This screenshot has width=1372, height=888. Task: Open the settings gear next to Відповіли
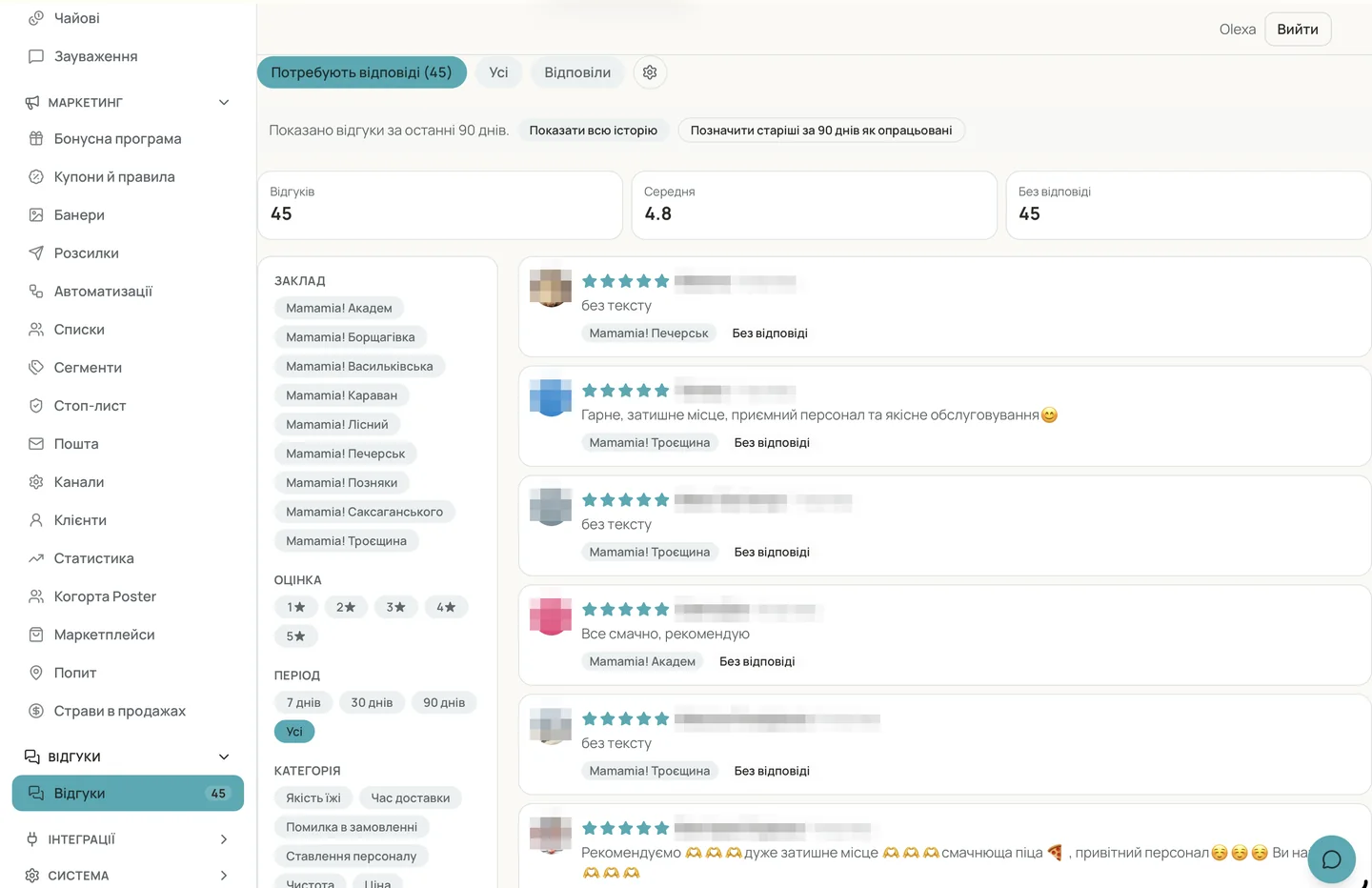650,72
